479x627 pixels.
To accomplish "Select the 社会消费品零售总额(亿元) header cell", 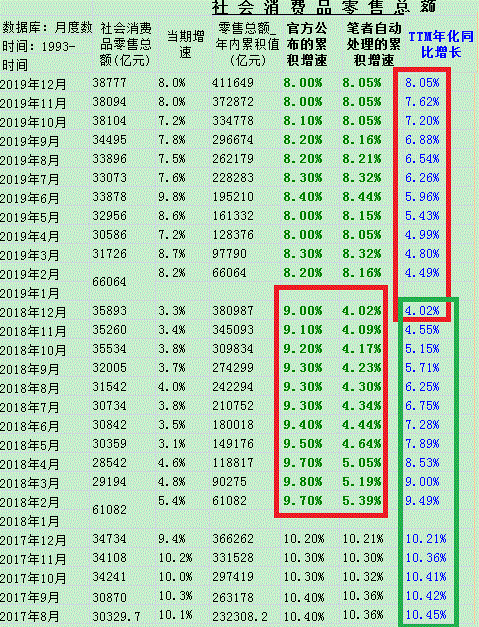I will (x=126, y=44).
